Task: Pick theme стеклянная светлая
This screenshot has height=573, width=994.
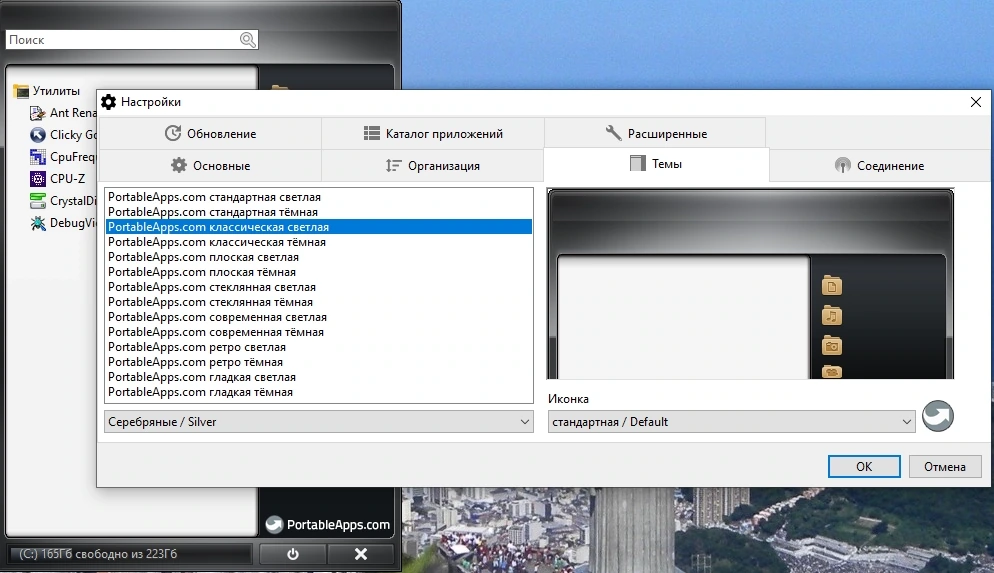Action: (x=319, y=287)
